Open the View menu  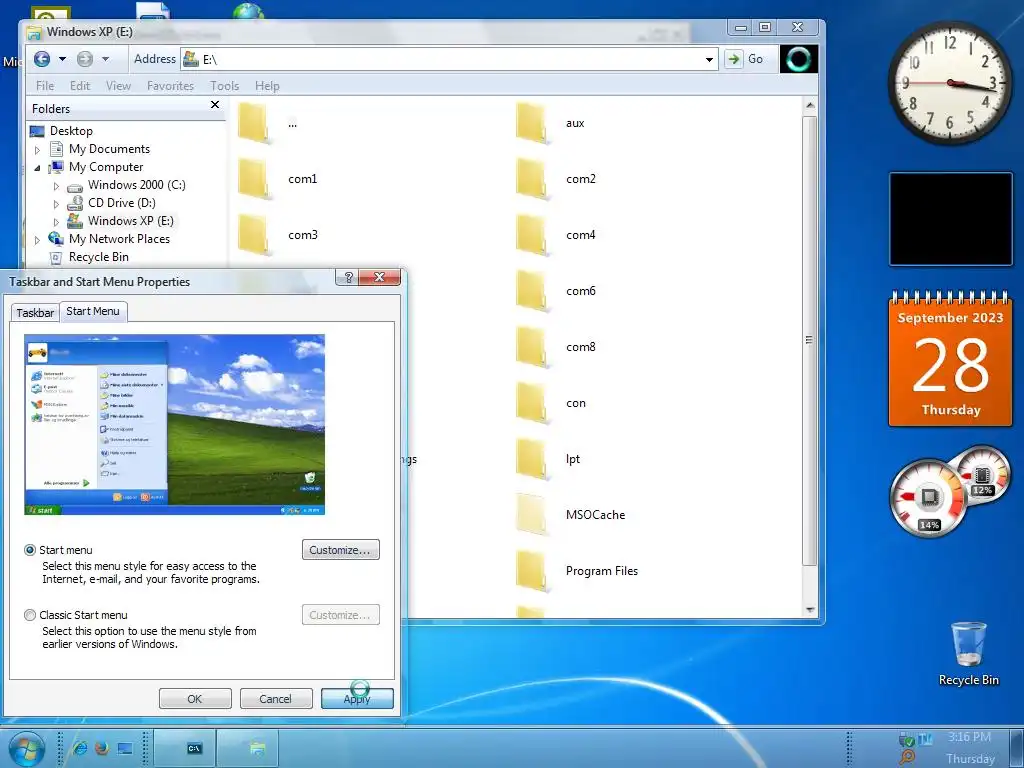tap(118, 86)
